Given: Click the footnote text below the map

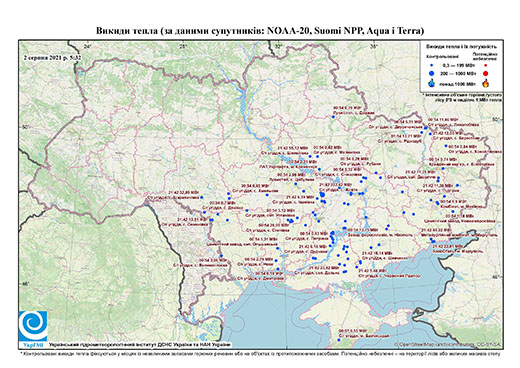Looking at the screenshot, I should click(260, 353).
